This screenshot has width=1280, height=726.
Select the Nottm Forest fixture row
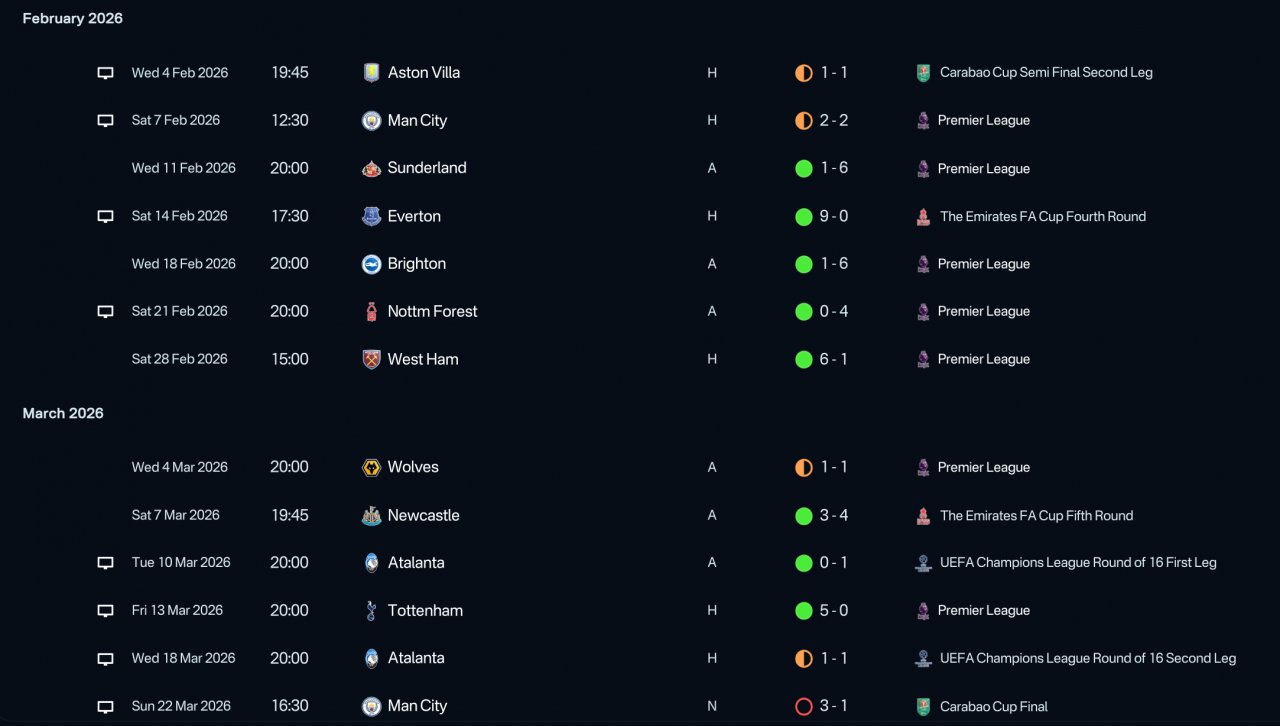tap(640, 312)
